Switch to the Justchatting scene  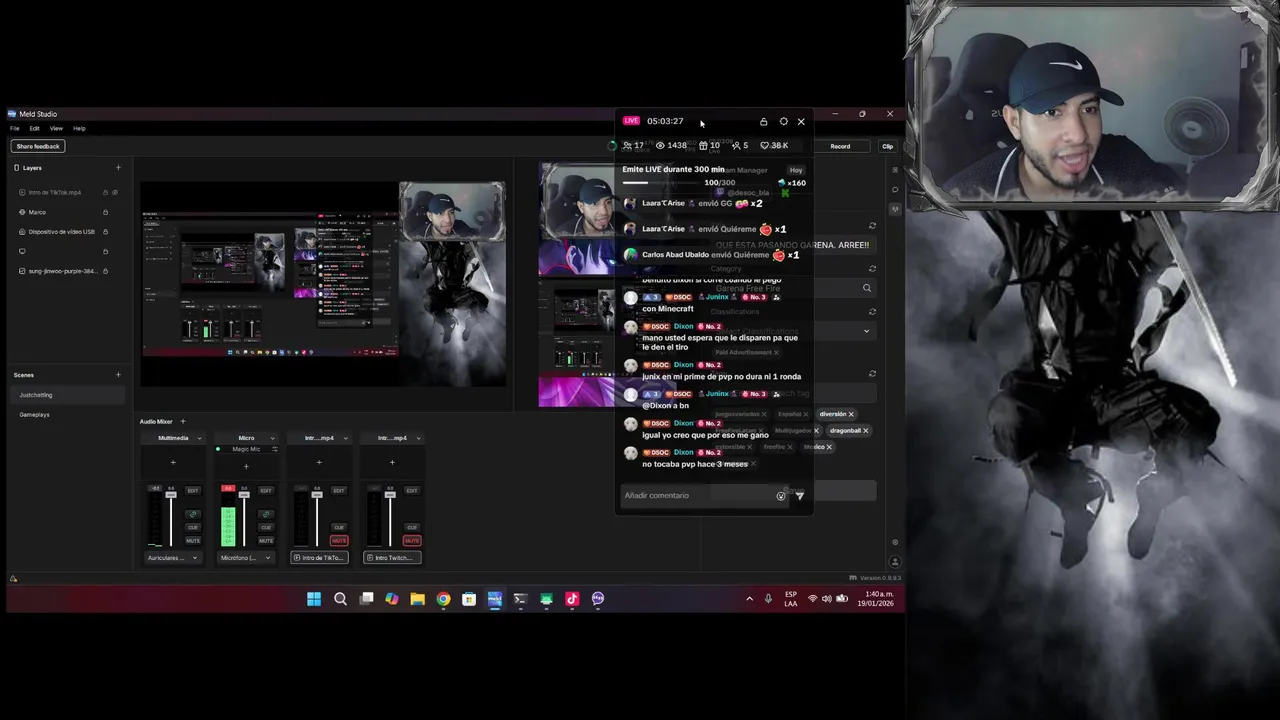click(x=68, y=395)
